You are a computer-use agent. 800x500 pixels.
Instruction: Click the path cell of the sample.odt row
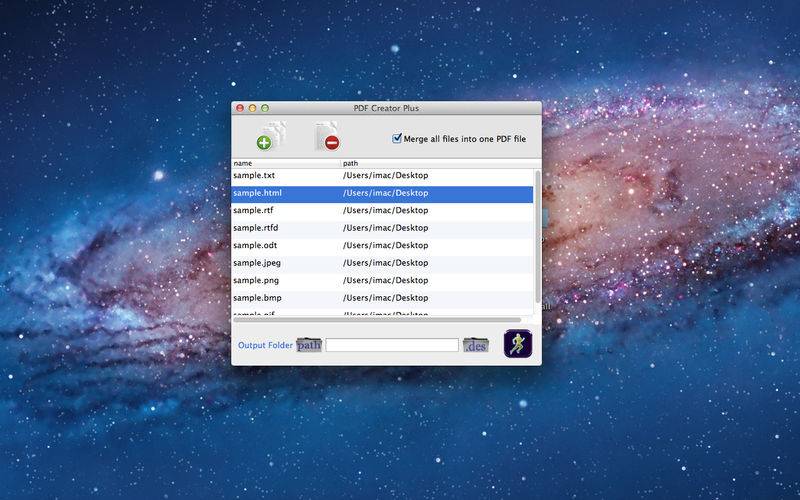[x=386, y=245]
